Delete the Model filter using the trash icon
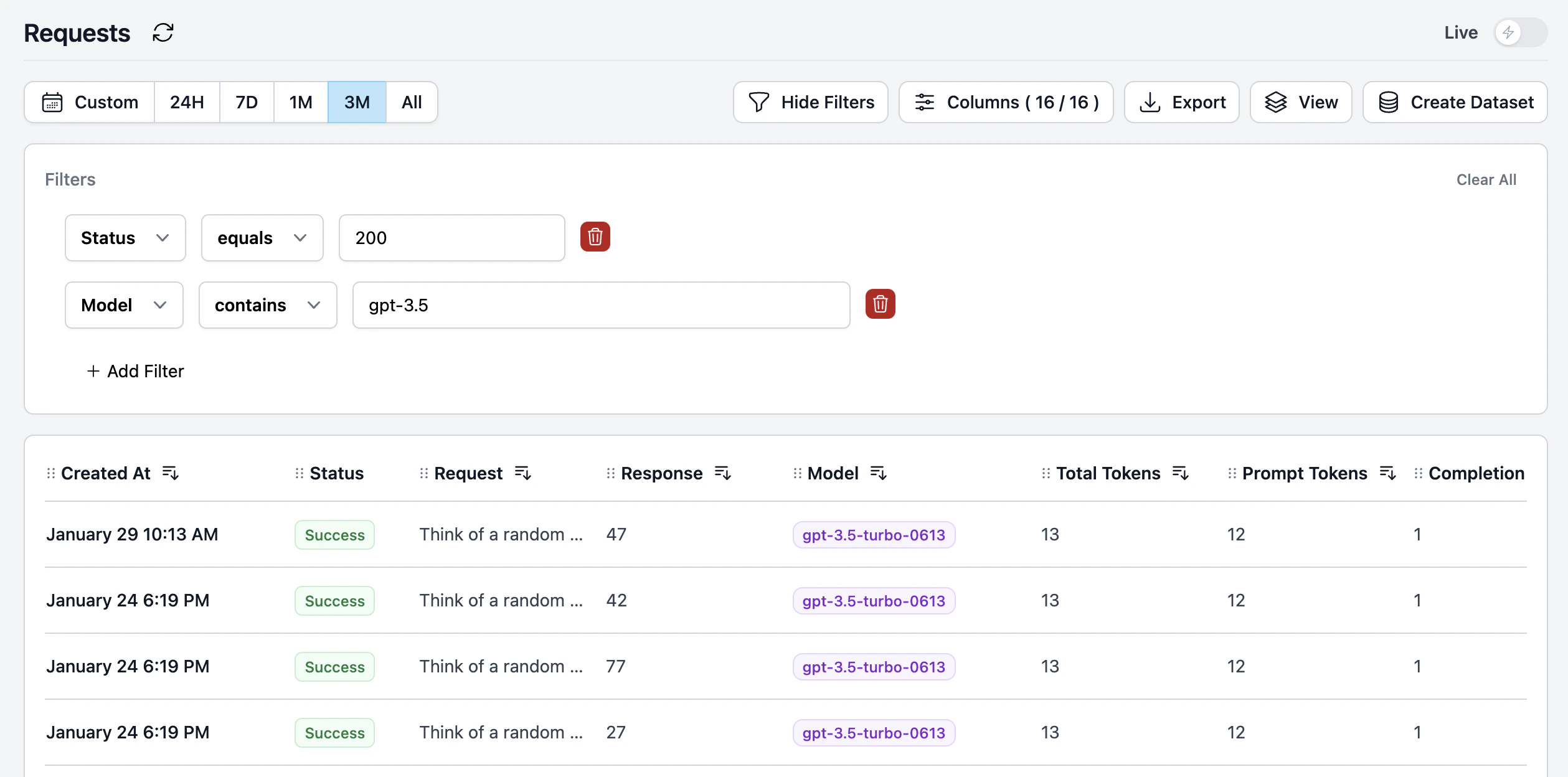Screen dimensions: 1568x777 [x=880, y=304]
